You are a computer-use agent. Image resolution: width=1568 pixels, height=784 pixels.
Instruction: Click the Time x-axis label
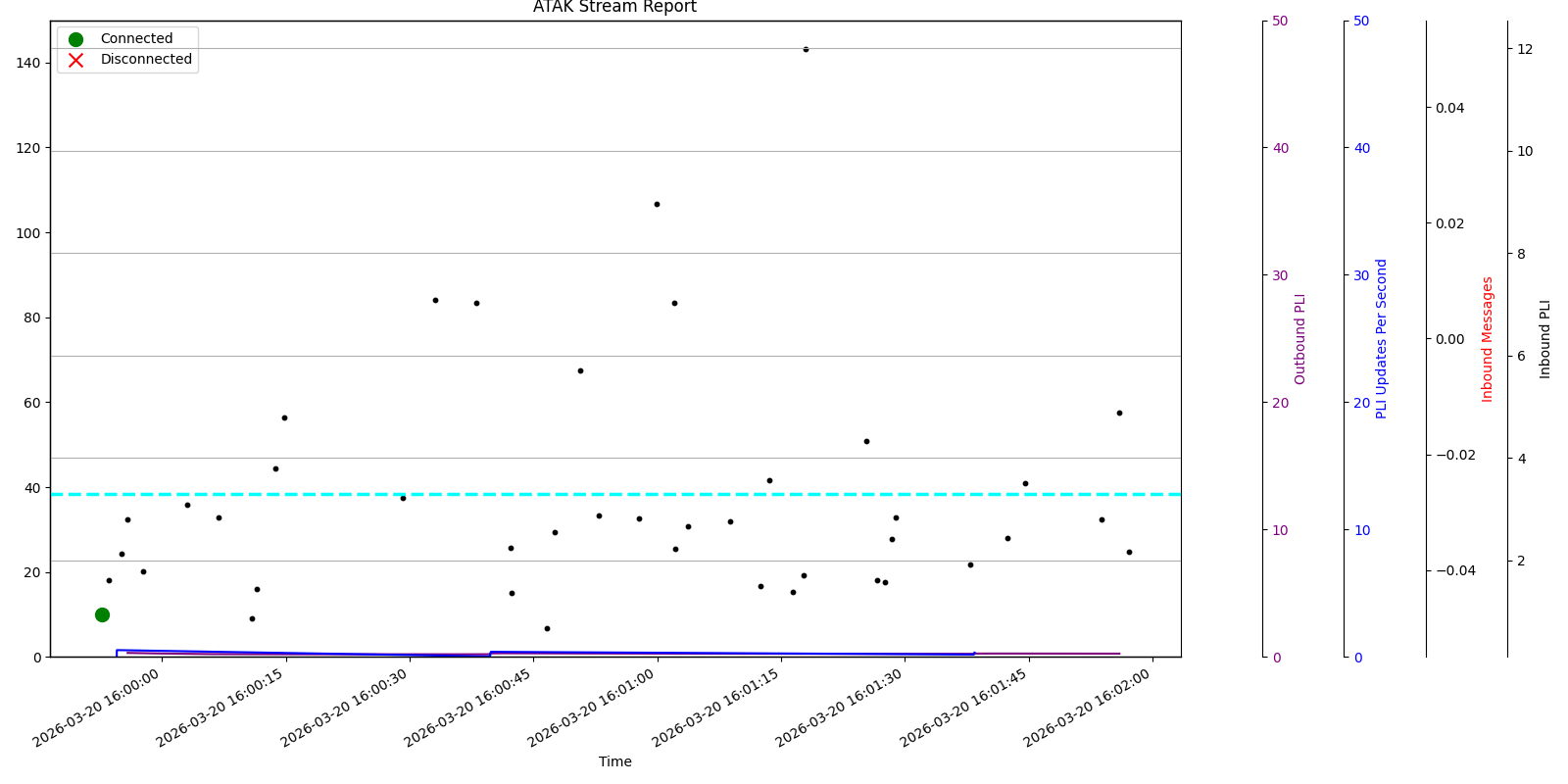point(614,761)
